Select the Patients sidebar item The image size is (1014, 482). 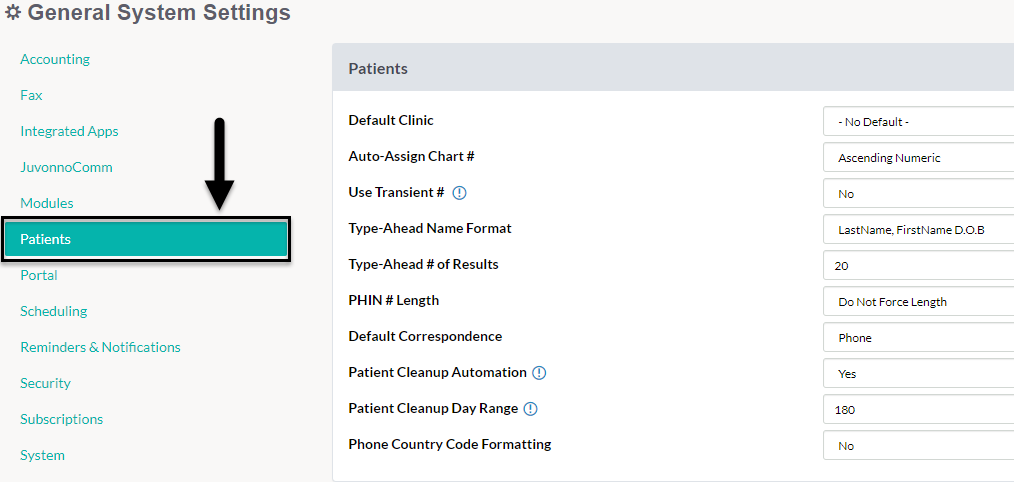coord(146,239)
